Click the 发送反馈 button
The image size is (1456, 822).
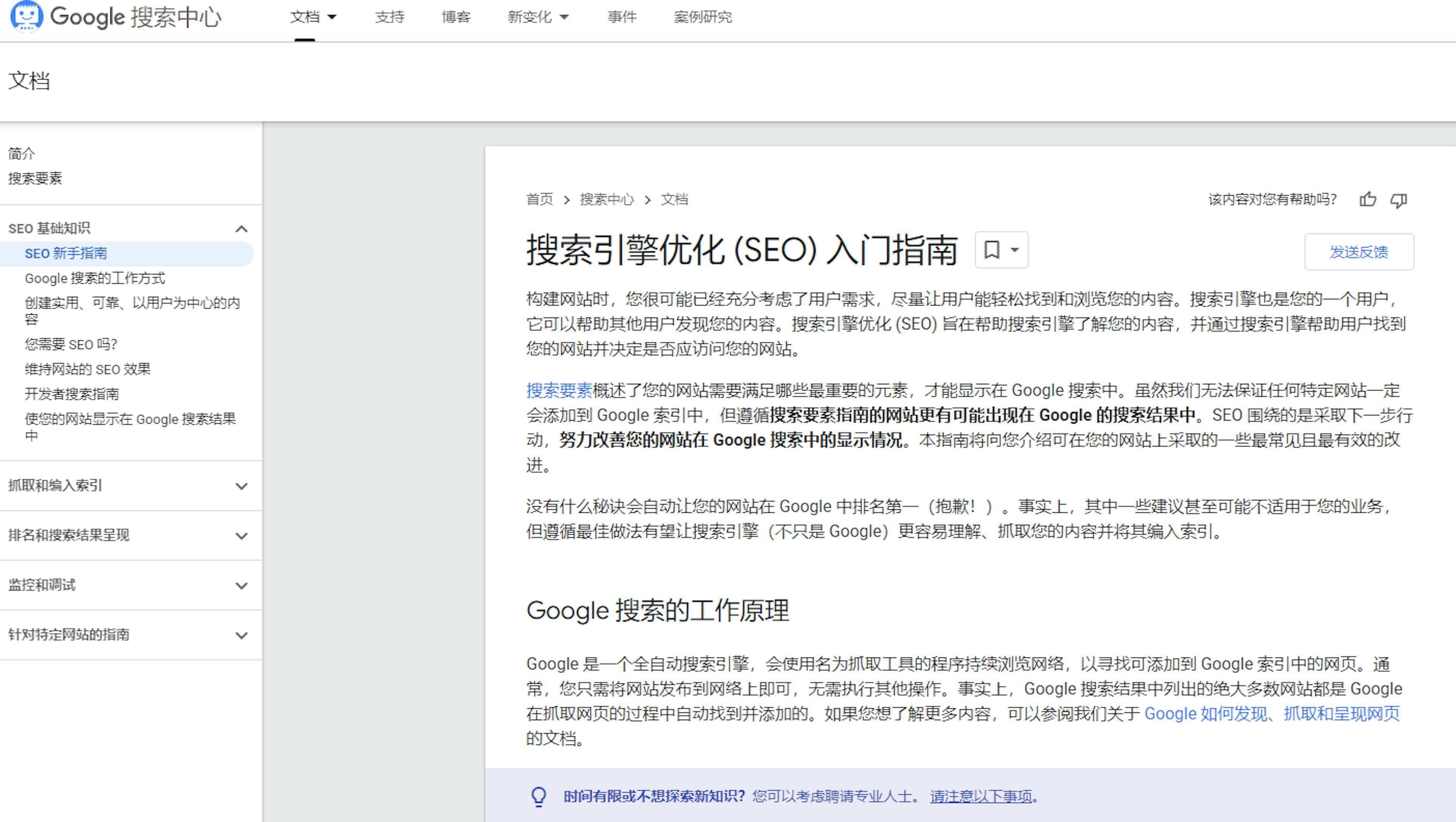pos(1359,252)
